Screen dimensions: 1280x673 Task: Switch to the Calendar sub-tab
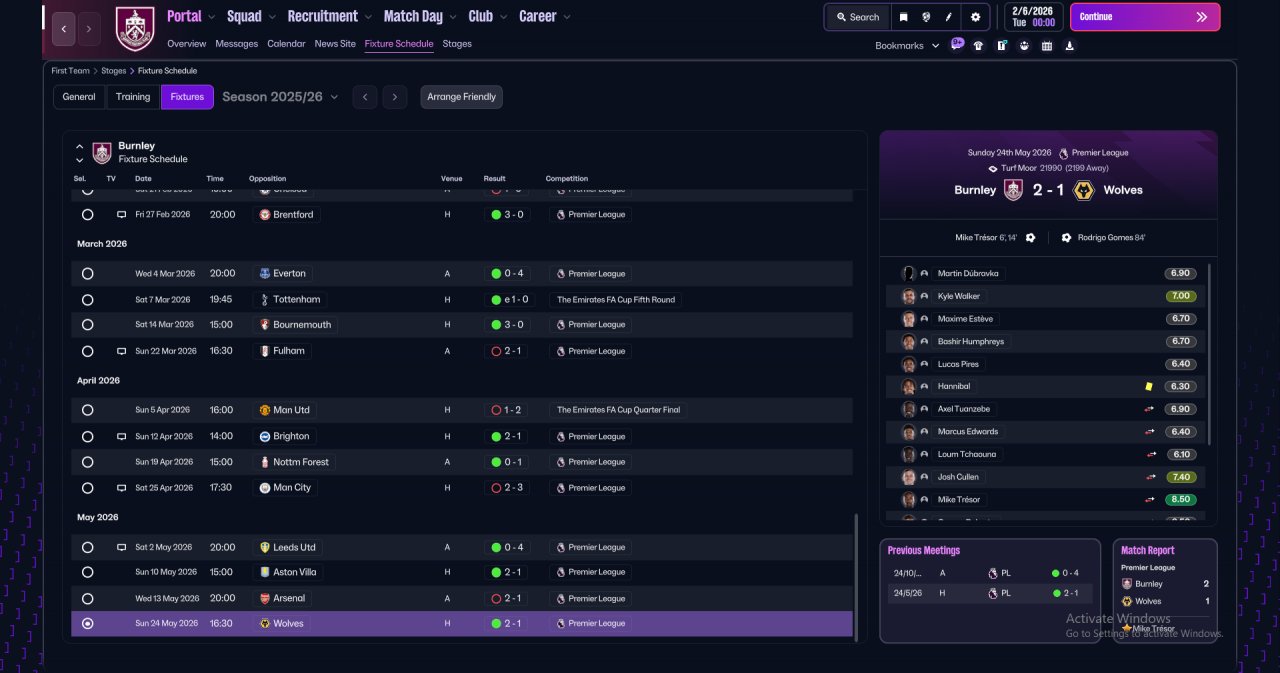pyautogui.click(x=286, y=44)
